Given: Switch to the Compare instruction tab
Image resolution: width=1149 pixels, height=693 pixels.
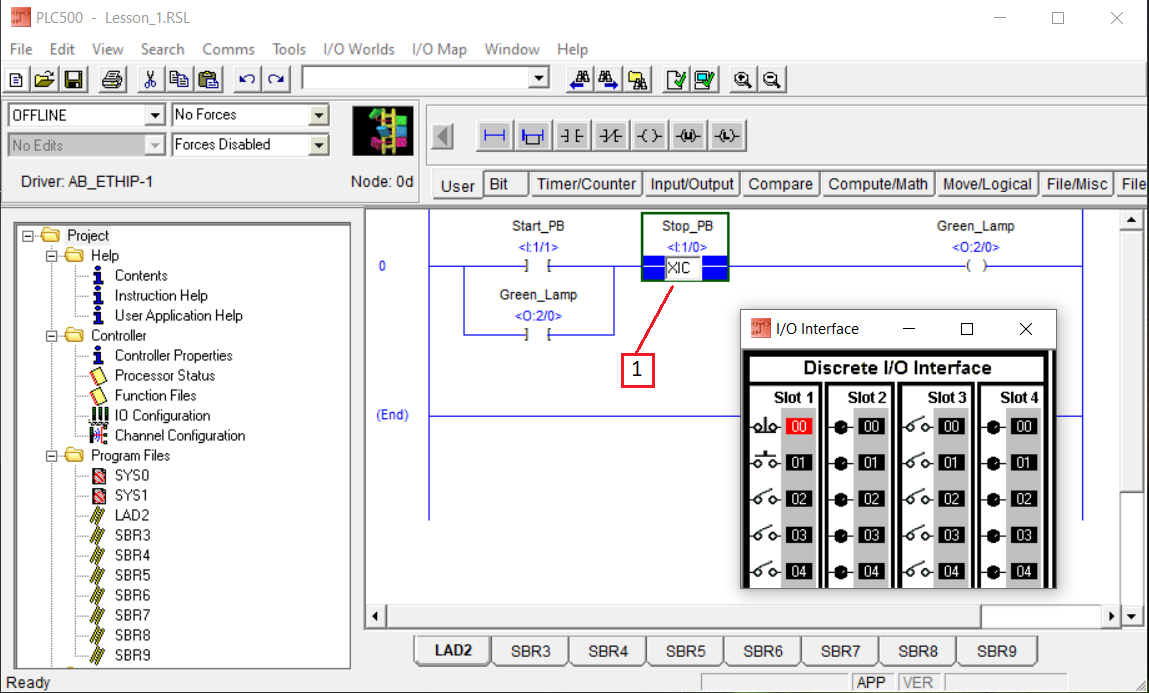Looking at the screenshot, I should point(780,184).
